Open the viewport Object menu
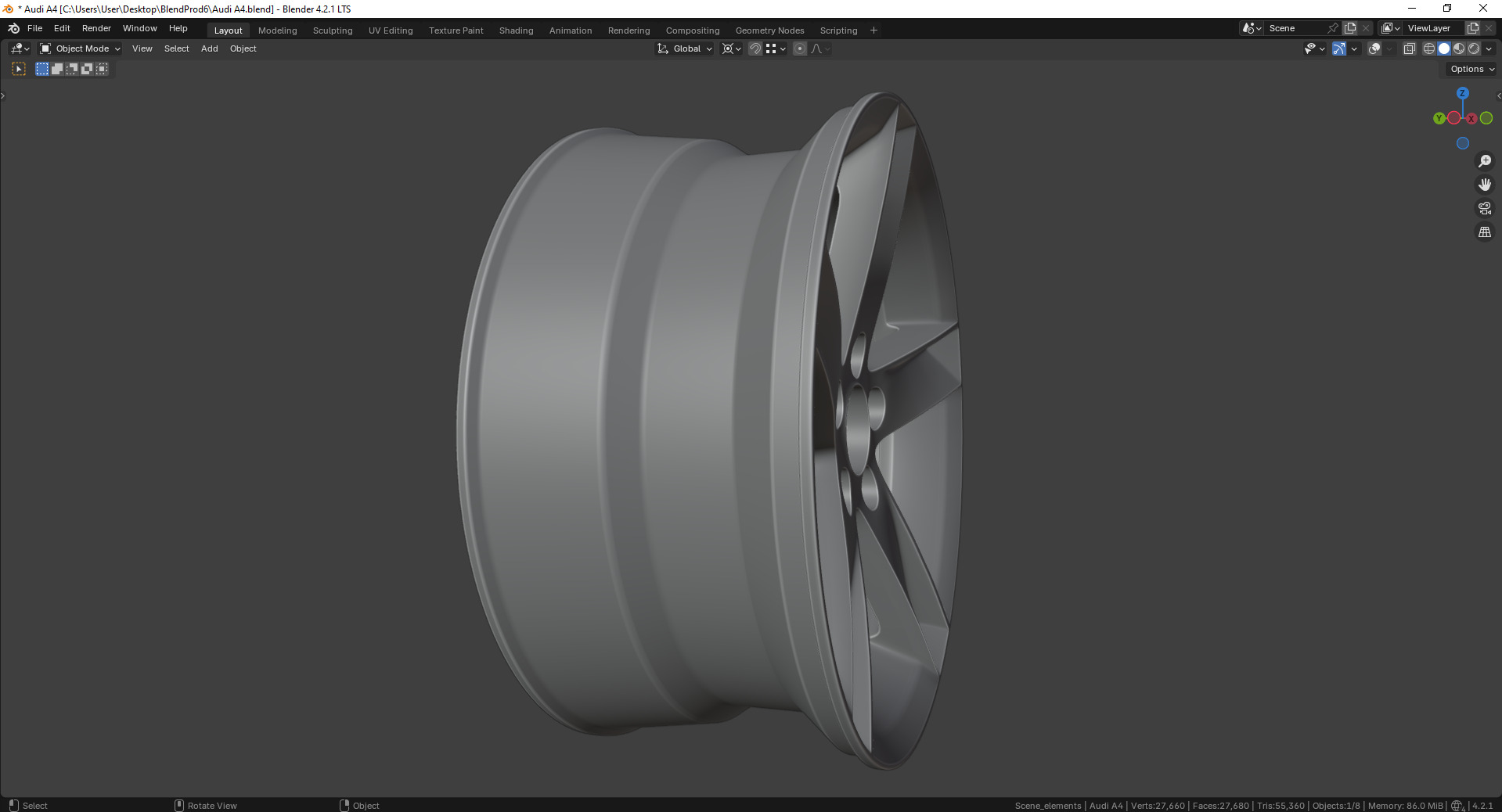The width and height of the screenshot is (1502, 812). (243, 49)
